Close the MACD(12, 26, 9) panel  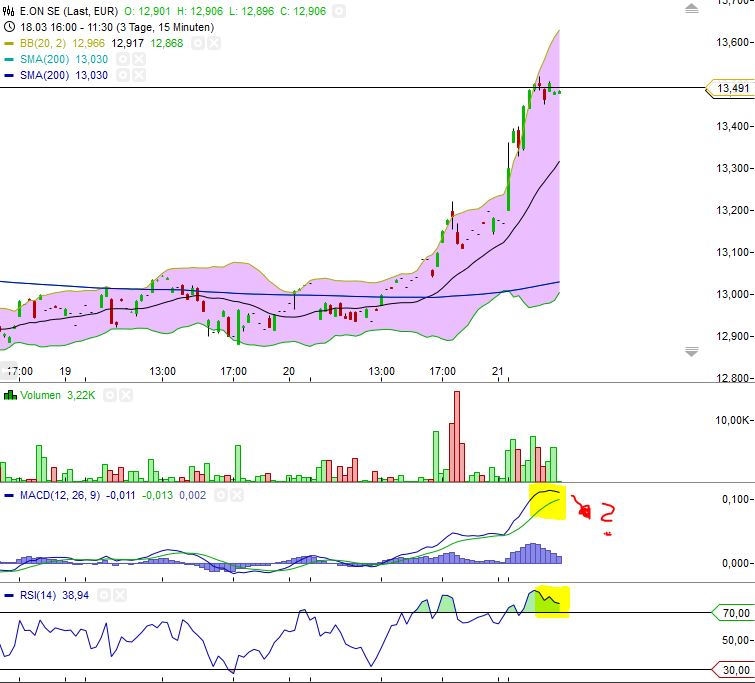pos(237,495)
